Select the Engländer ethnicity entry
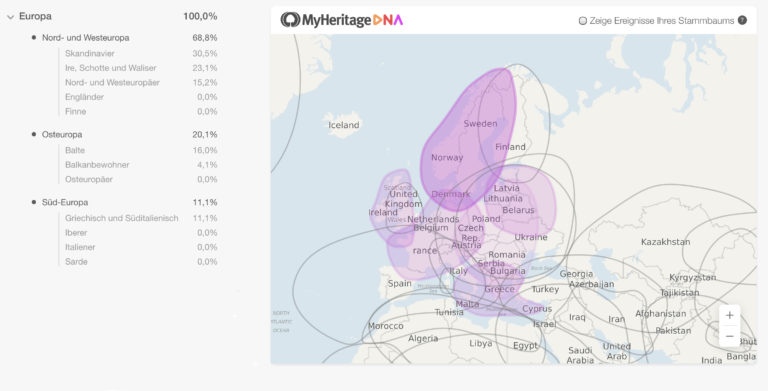 [x=141, y=97]
